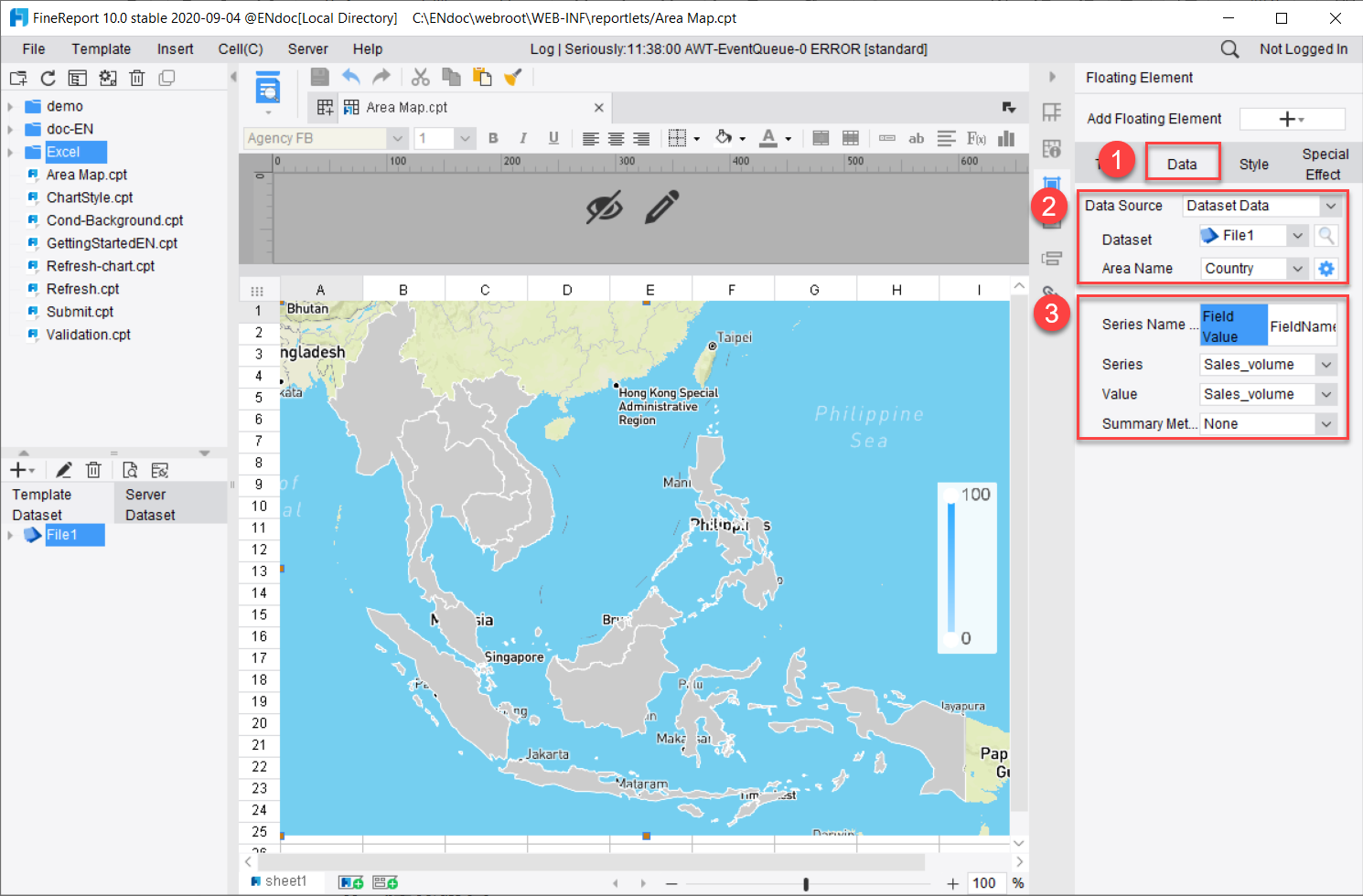Open the Template menu
The width and height of the screenshot is (1363, 896).
[101, 48]
